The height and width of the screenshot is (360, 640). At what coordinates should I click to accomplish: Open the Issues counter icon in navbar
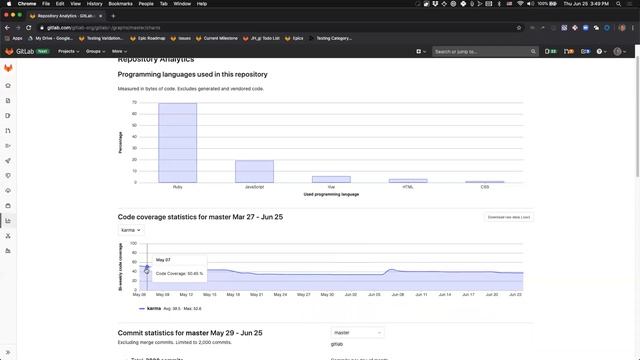pos(551,51)
